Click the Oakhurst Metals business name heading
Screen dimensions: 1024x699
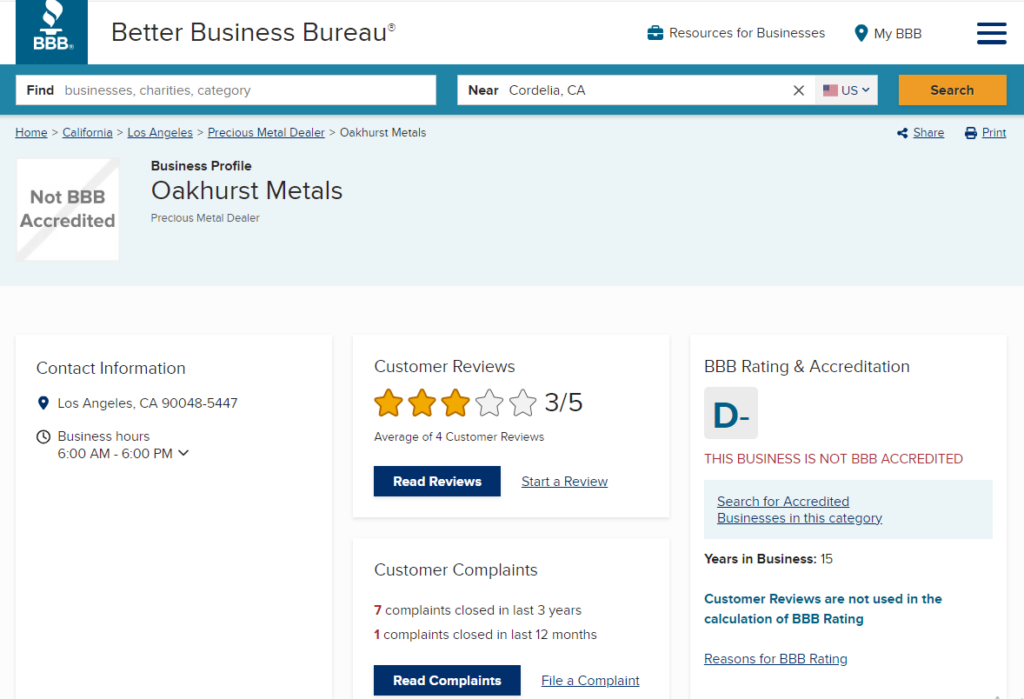coord(246,191)
